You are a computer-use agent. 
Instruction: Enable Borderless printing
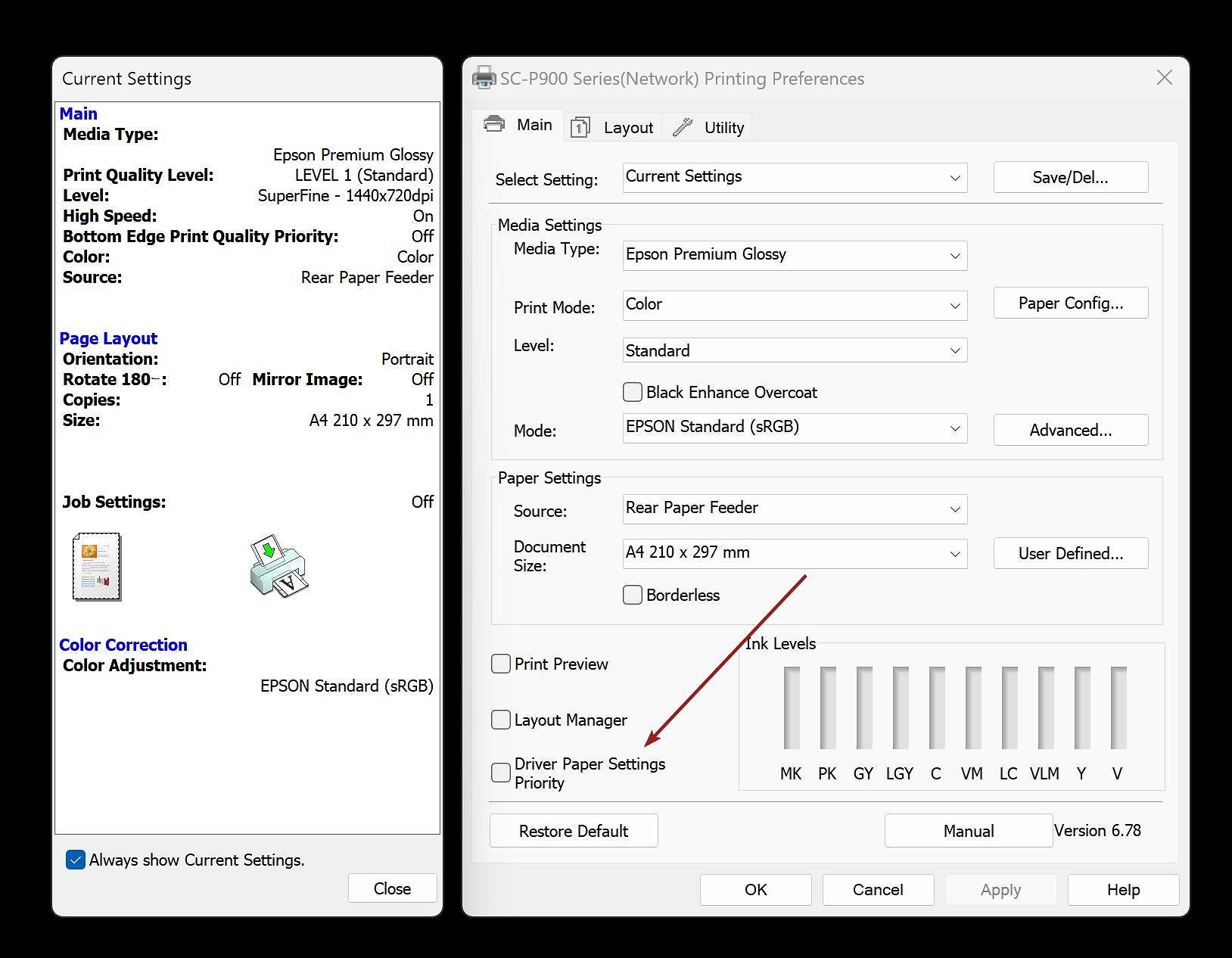coord(632,595)
